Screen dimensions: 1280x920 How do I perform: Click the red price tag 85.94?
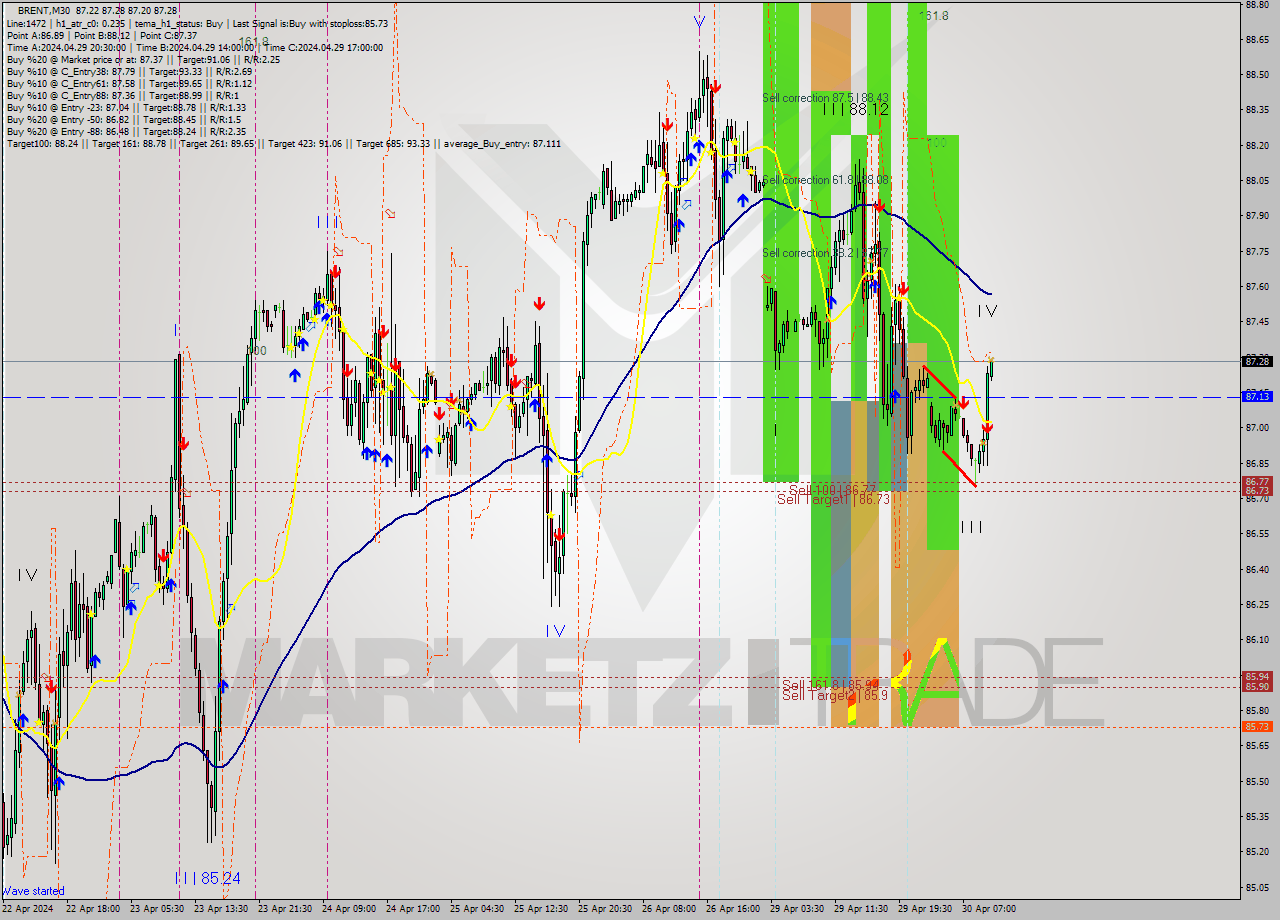[x=1257, y=677]
